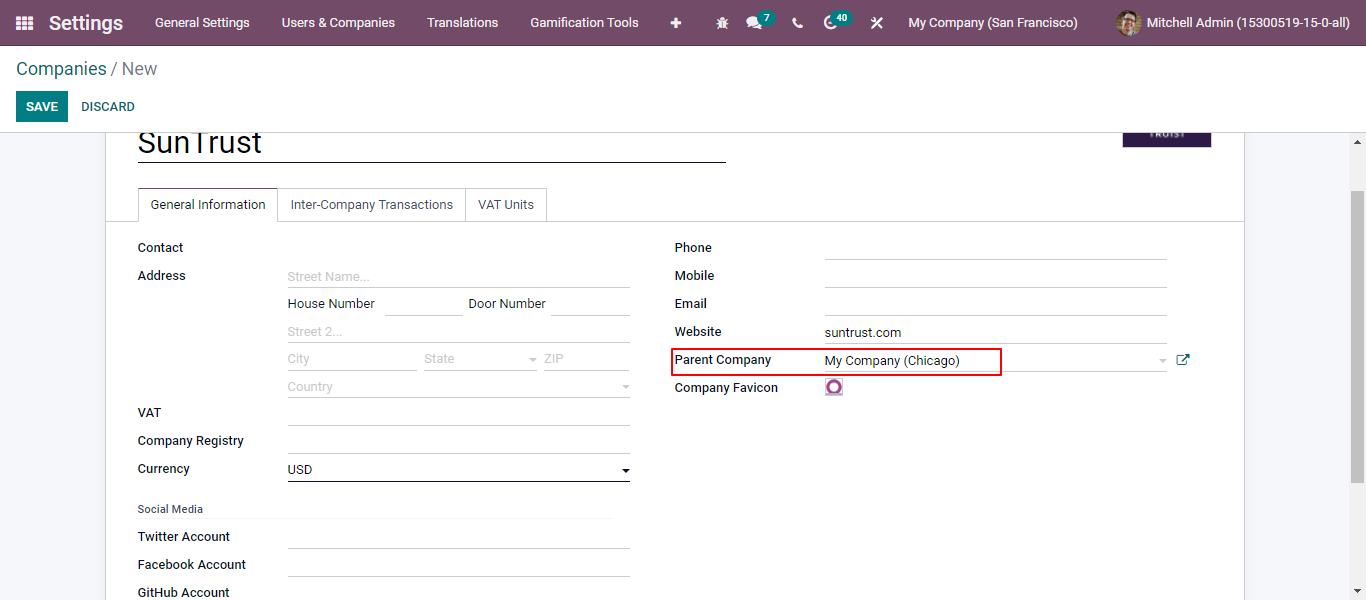Click the company logo thumbnail
The height and width of the screenshot is (600, 1366).
point(1167,139)
